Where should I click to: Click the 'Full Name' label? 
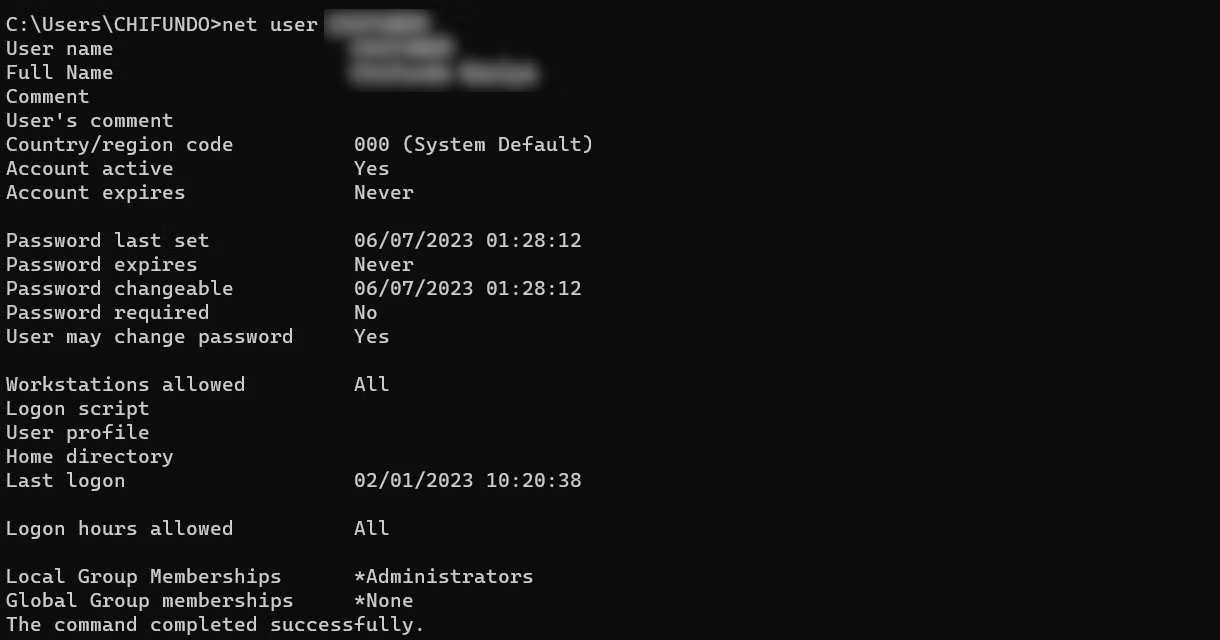click(60, 72)
